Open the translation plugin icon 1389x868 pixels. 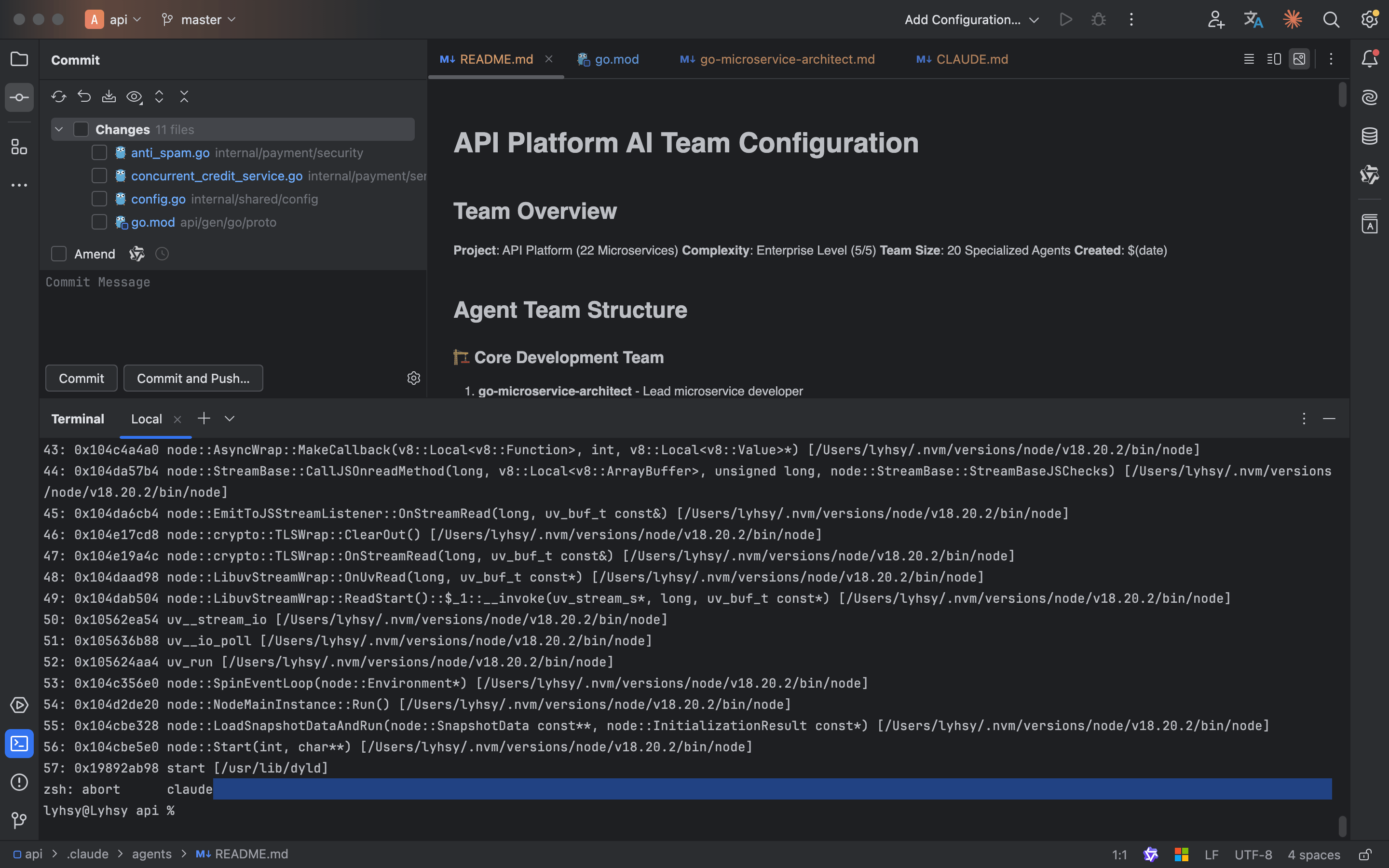click(1253, 19)
